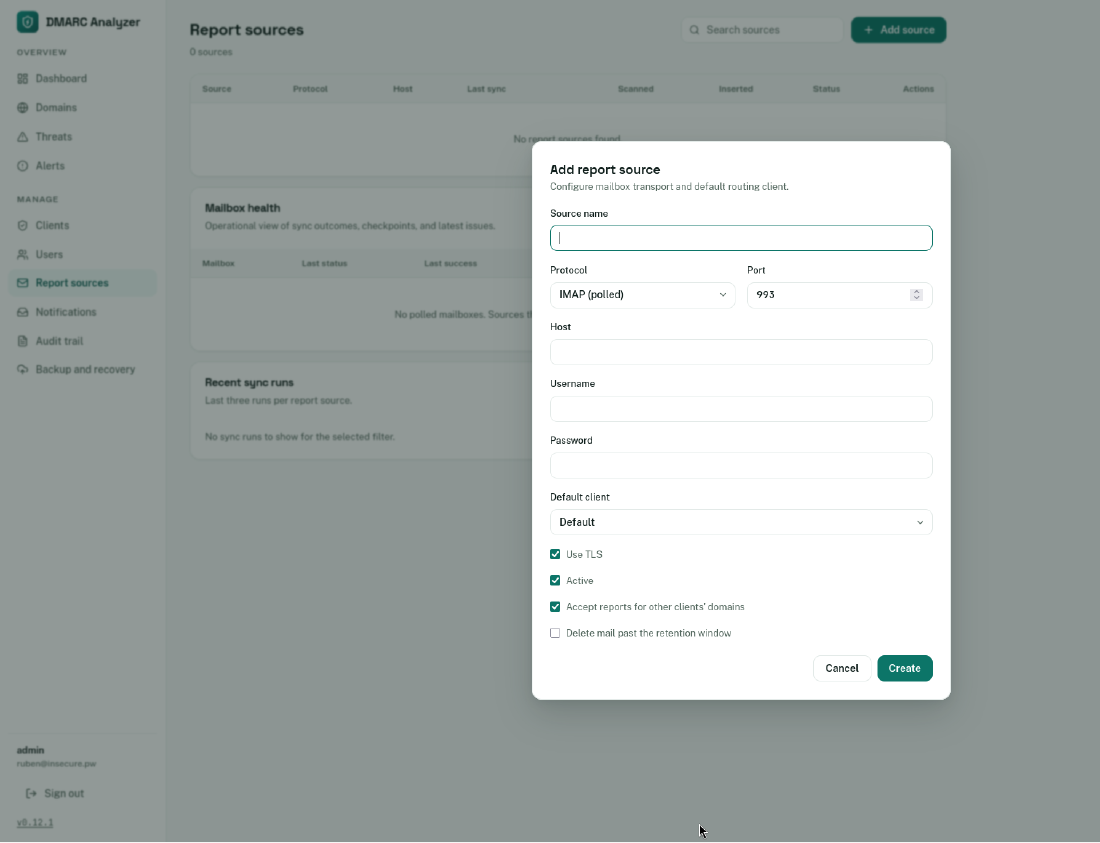Expand the Default client dropdown
The width and height of the screenshot is (1100, 843).
(x=741, y=522)
